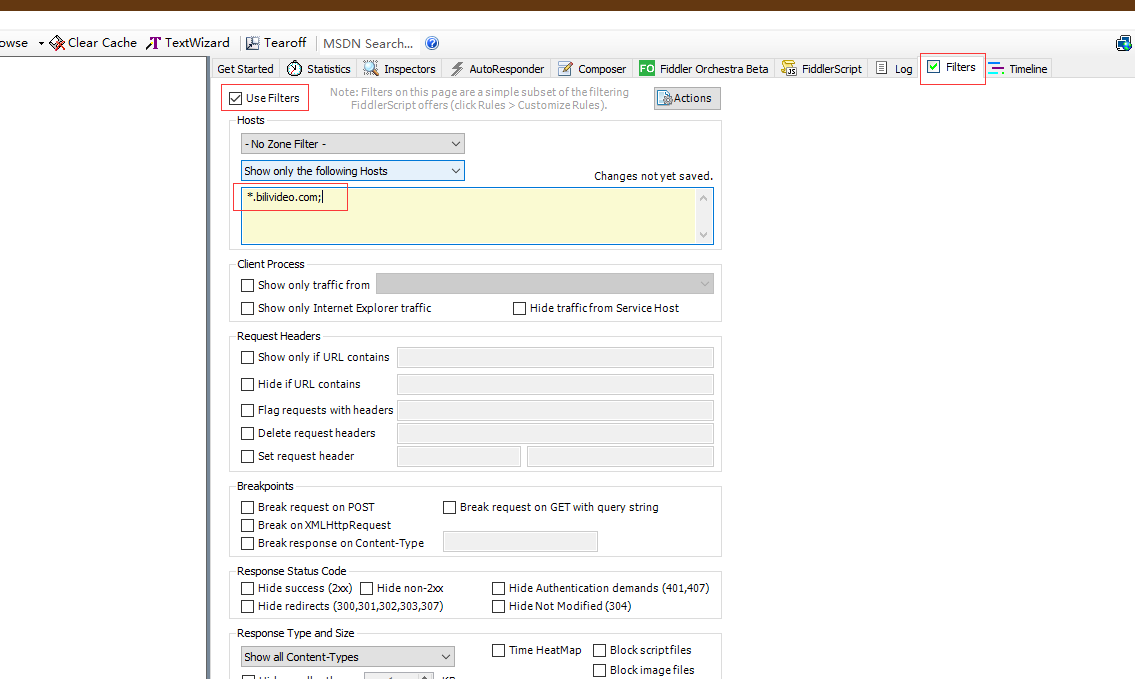1135x679 pixels.
Task: Check Hide non-2xx
Action: click(366, 589)
